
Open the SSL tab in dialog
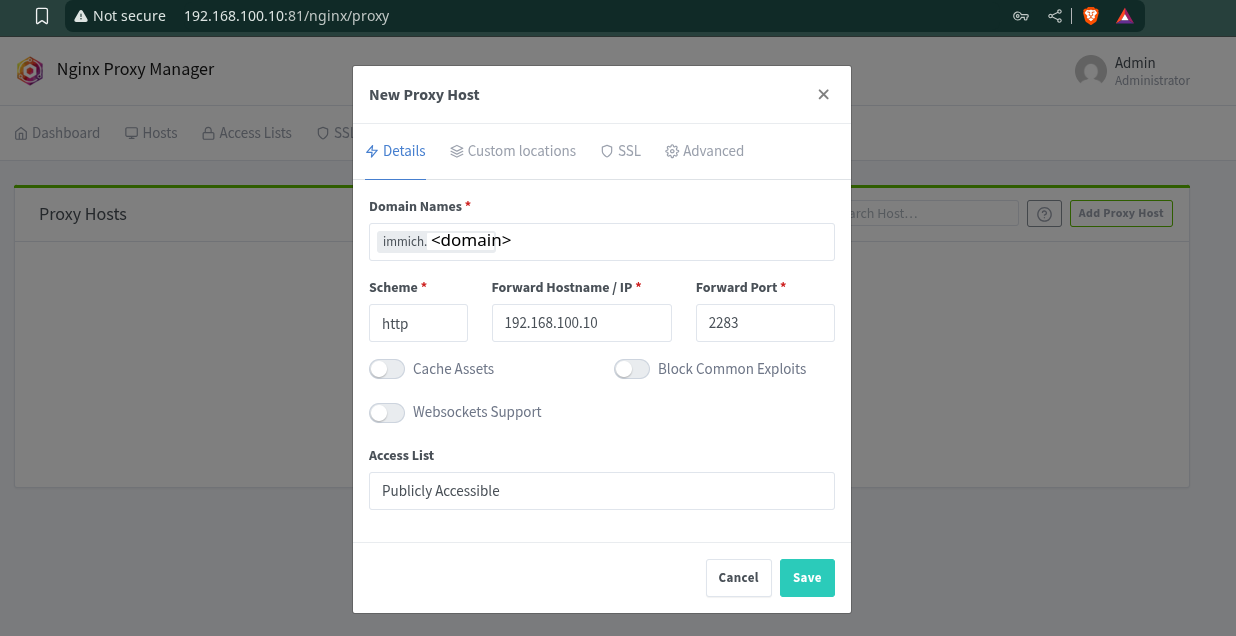[x=620, y=151]
